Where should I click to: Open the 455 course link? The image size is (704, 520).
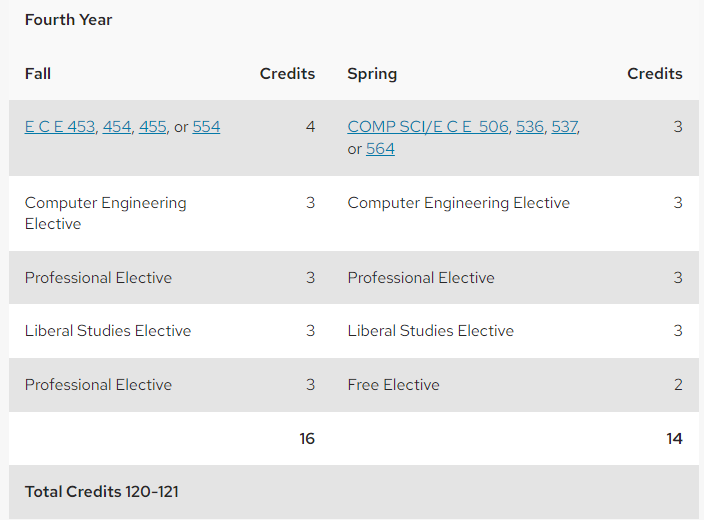[153, 127]
